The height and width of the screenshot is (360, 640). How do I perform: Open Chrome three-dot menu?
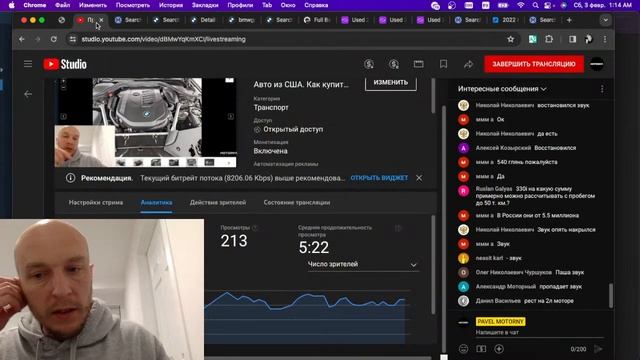point(605,39)
